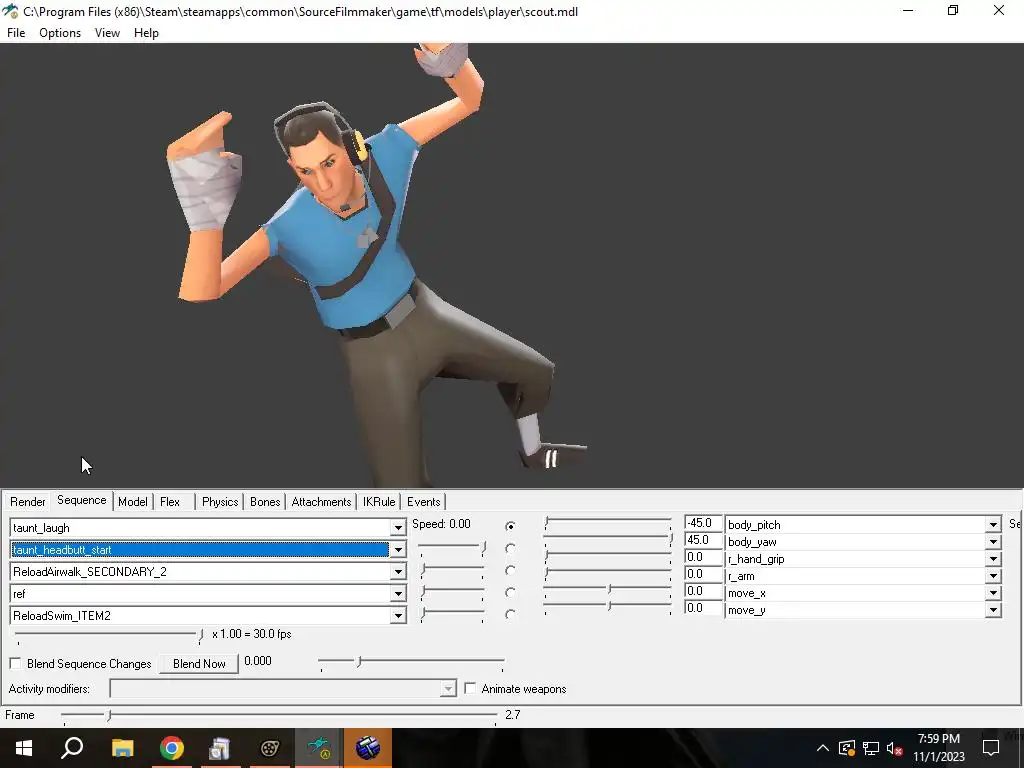Switch to the Render tab
The image size is (1024, 768).
pyautogui.click(x=27, y=502)
